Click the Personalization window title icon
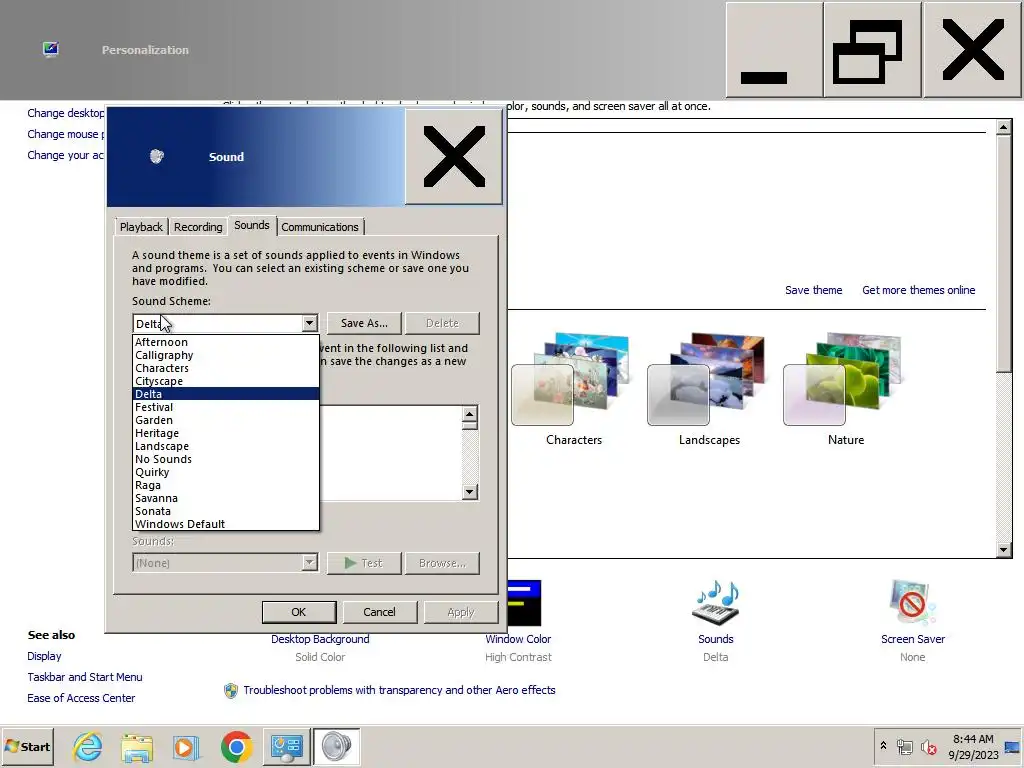This screenshot has width=1024, height=768. tap(51, 50)
